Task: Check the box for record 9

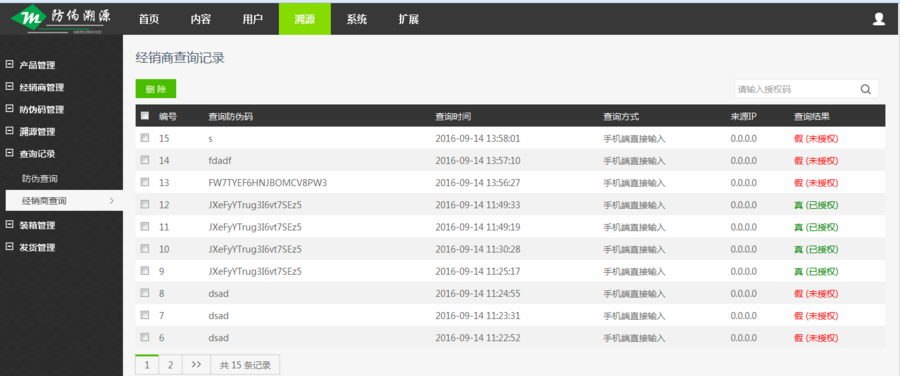Action: pyautogui.click(x=145, y=270)
